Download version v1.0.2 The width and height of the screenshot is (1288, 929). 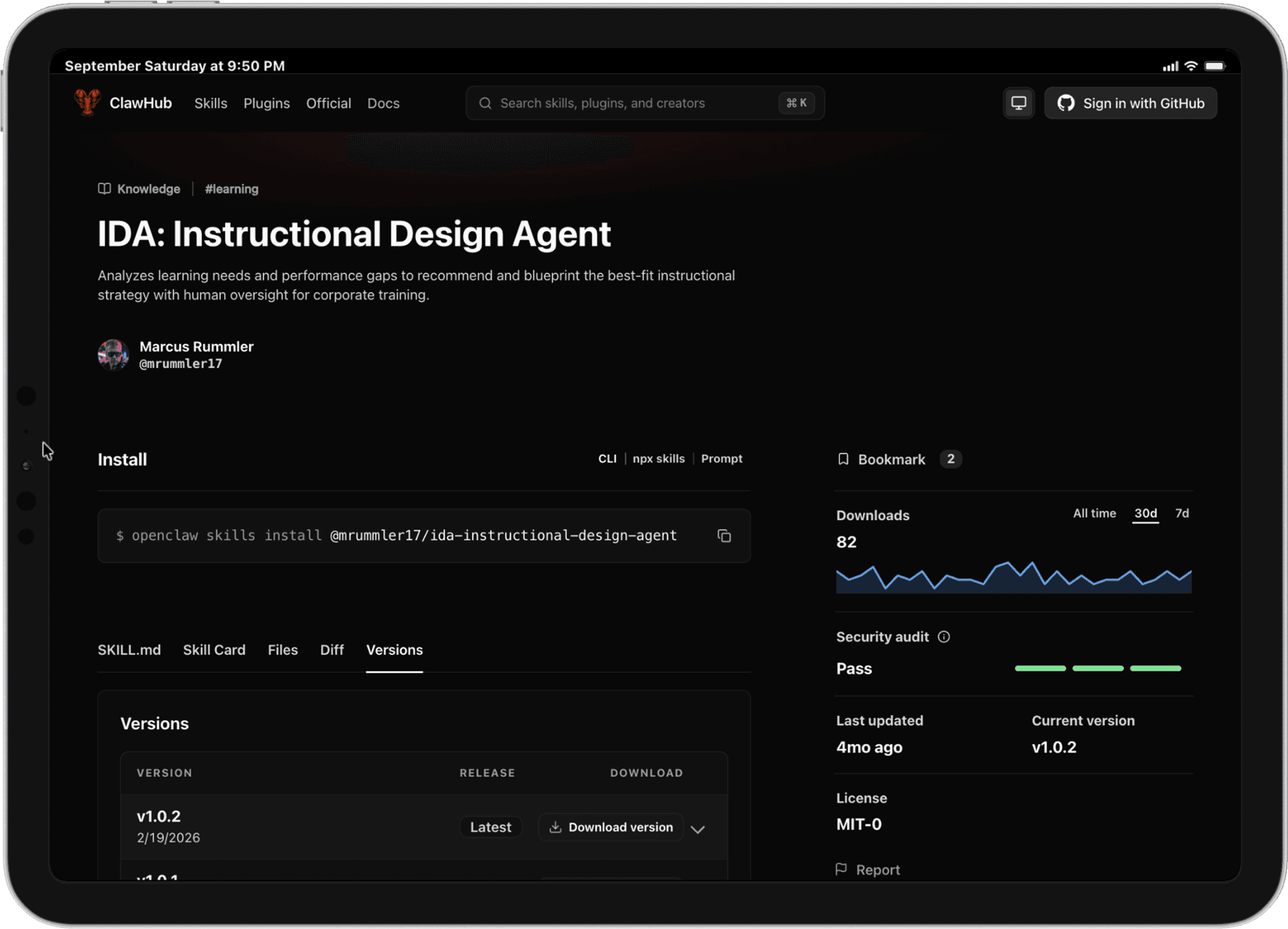[611, 827]
